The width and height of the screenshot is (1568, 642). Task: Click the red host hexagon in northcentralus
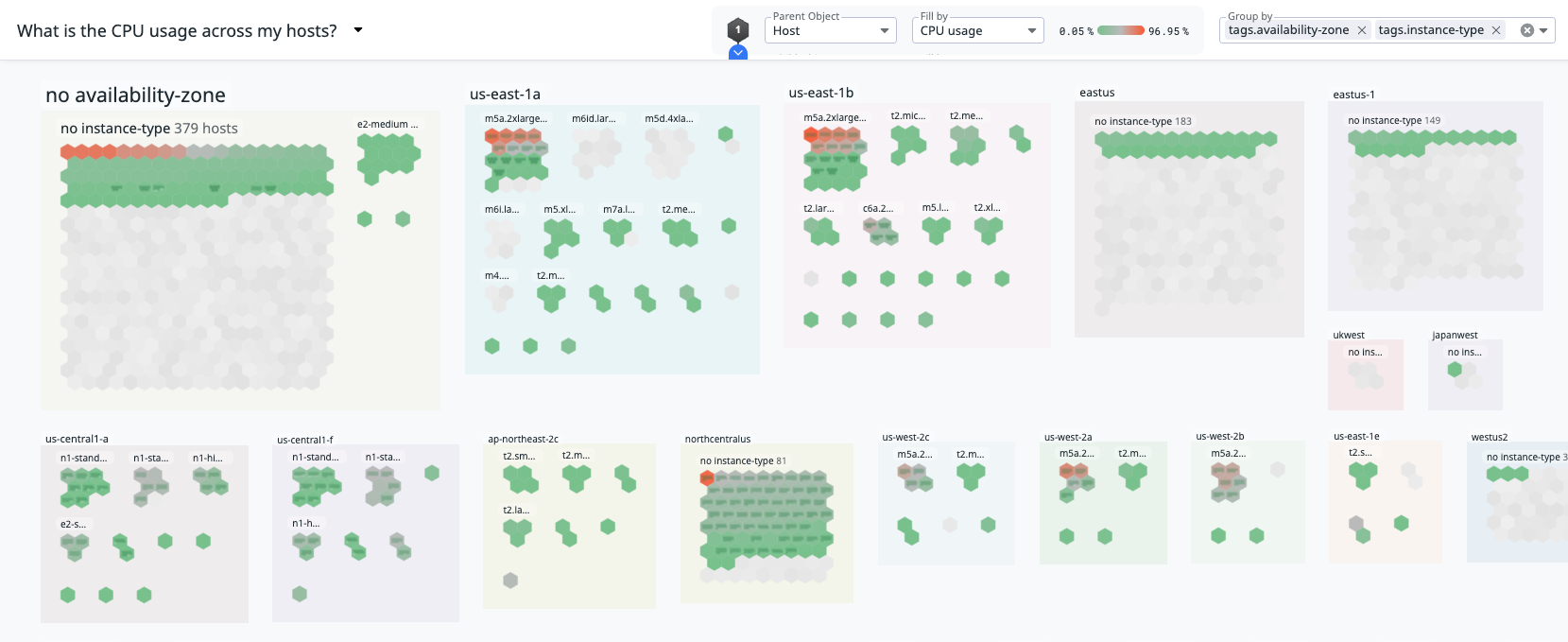click(x=707, y=478)
